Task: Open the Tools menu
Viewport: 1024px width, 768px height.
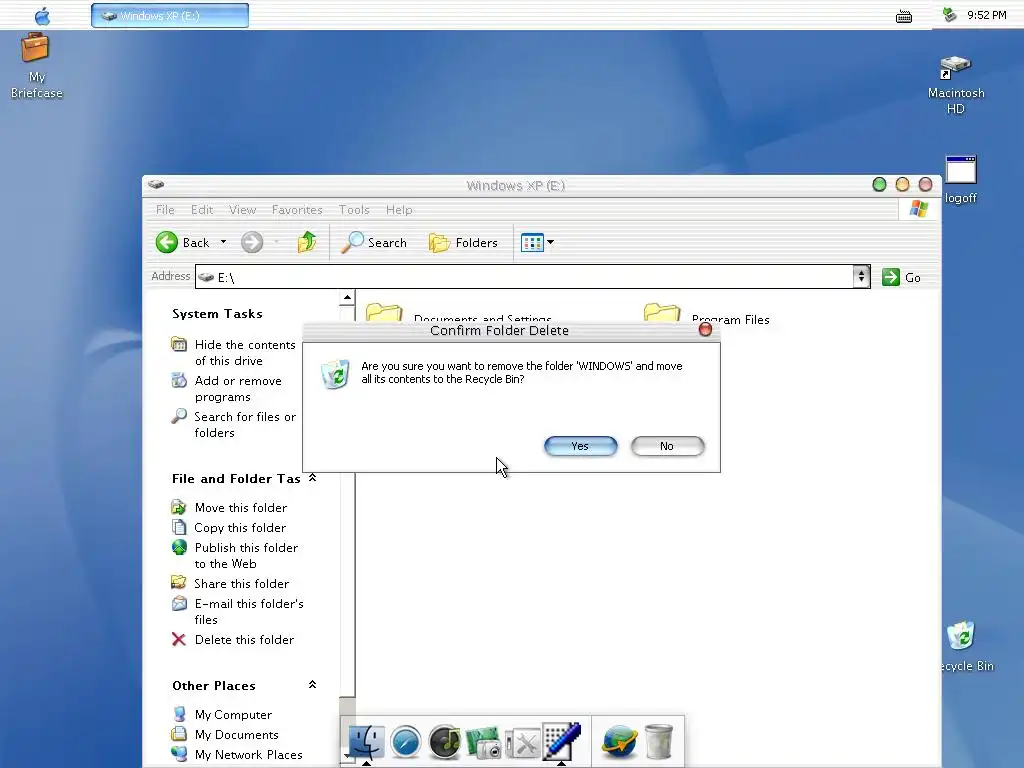Action: click(x=354, y=210)
